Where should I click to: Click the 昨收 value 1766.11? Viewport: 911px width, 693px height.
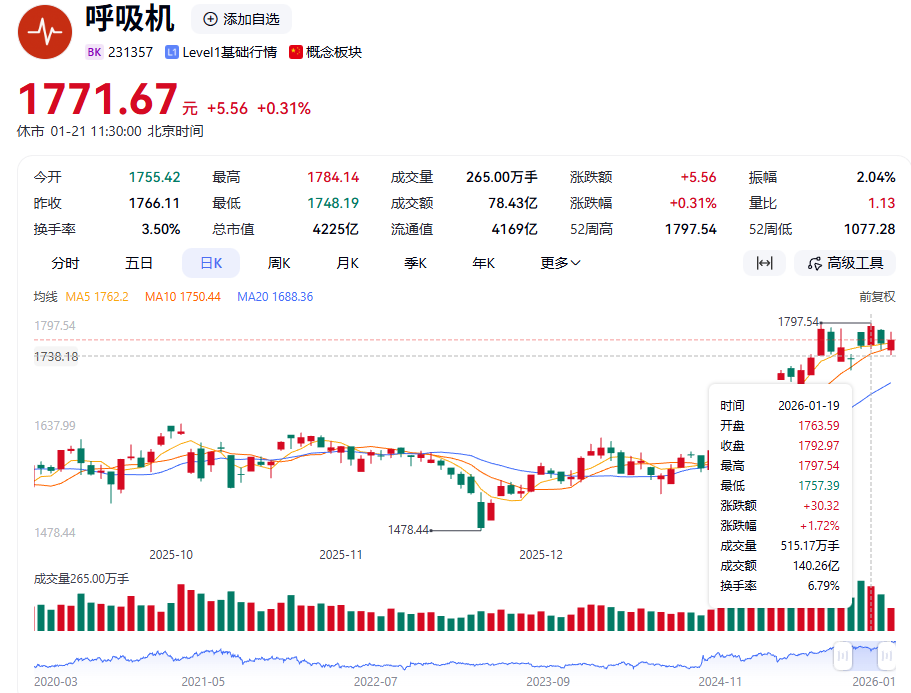pyautogui.click(x=154, y=203)
